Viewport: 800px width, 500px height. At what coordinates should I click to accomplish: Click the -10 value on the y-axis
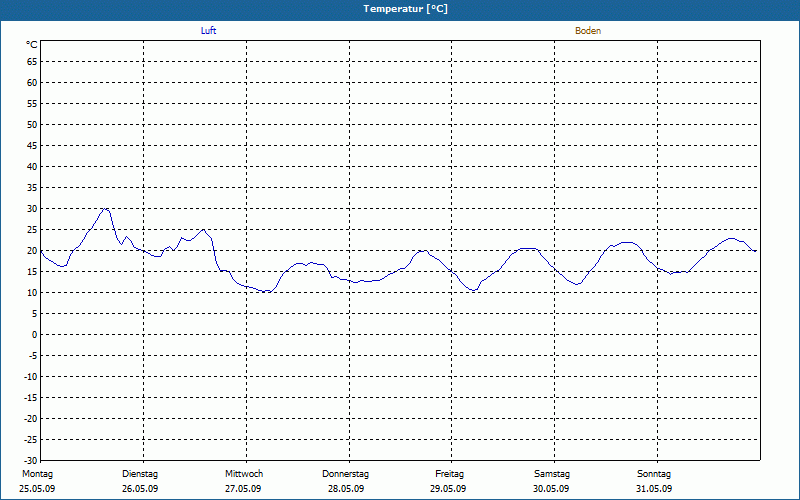click(31, 377)
